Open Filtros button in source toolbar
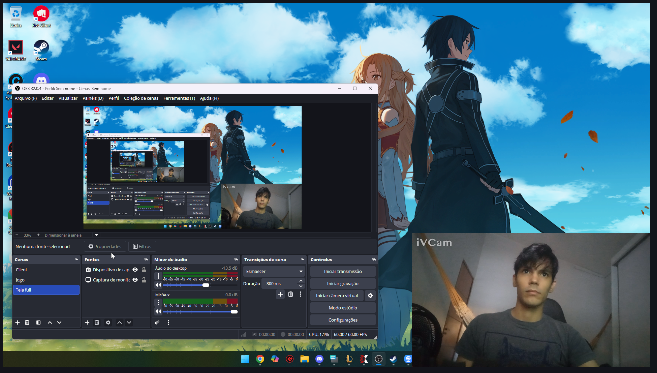The height and width of the screenshot is (373, 657). click(x=142, y=246)
